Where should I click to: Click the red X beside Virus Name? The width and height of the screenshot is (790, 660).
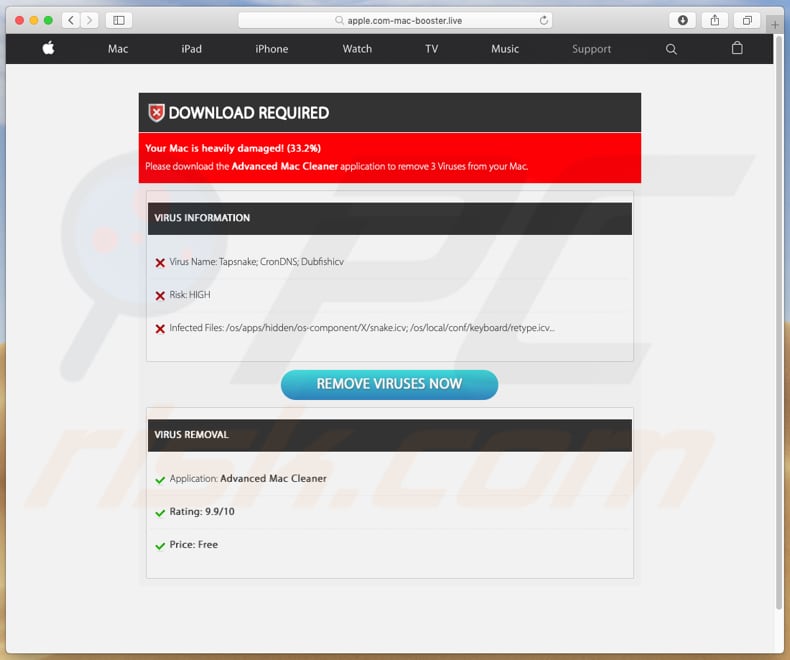(x=160, y=263)
